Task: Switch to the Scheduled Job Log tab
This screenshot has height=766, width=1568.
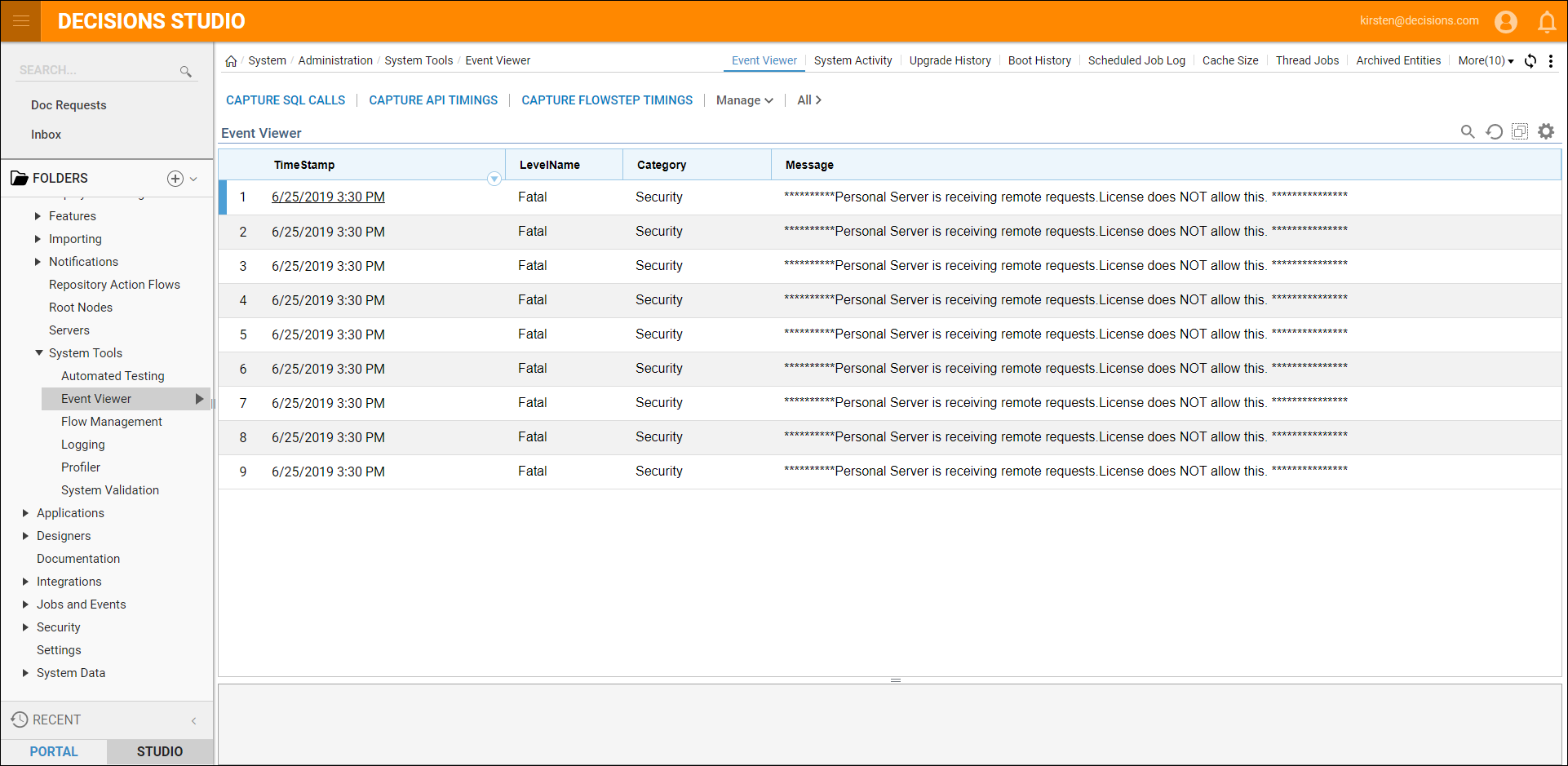Action: pos(1136,61)
